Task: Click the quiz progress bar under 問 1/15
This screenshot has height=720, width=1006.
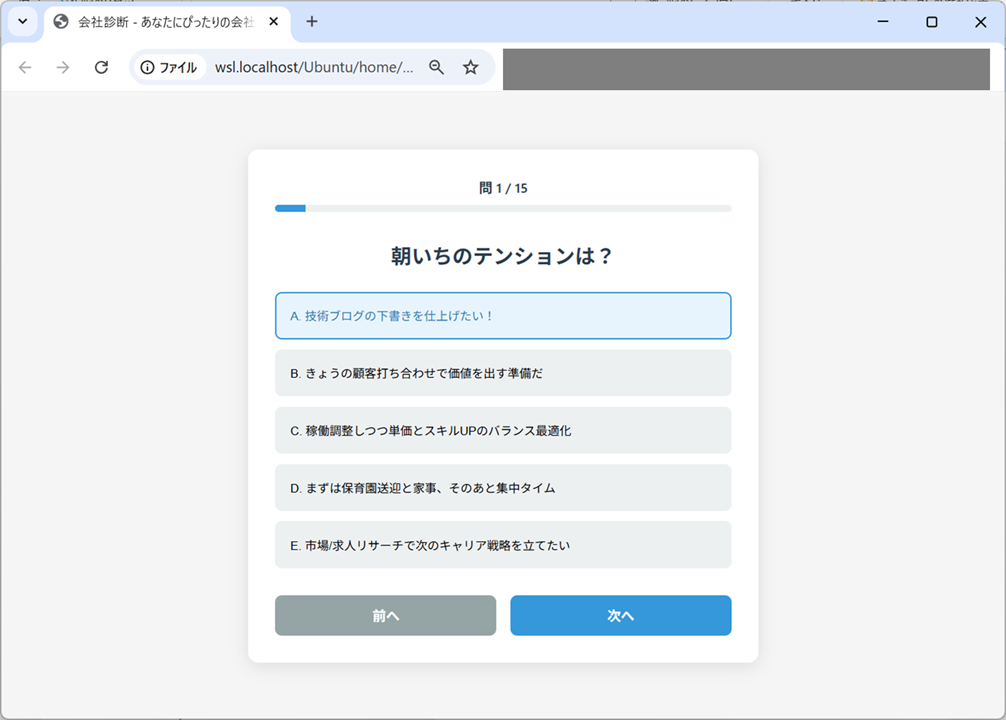Action: pos(503,208)
